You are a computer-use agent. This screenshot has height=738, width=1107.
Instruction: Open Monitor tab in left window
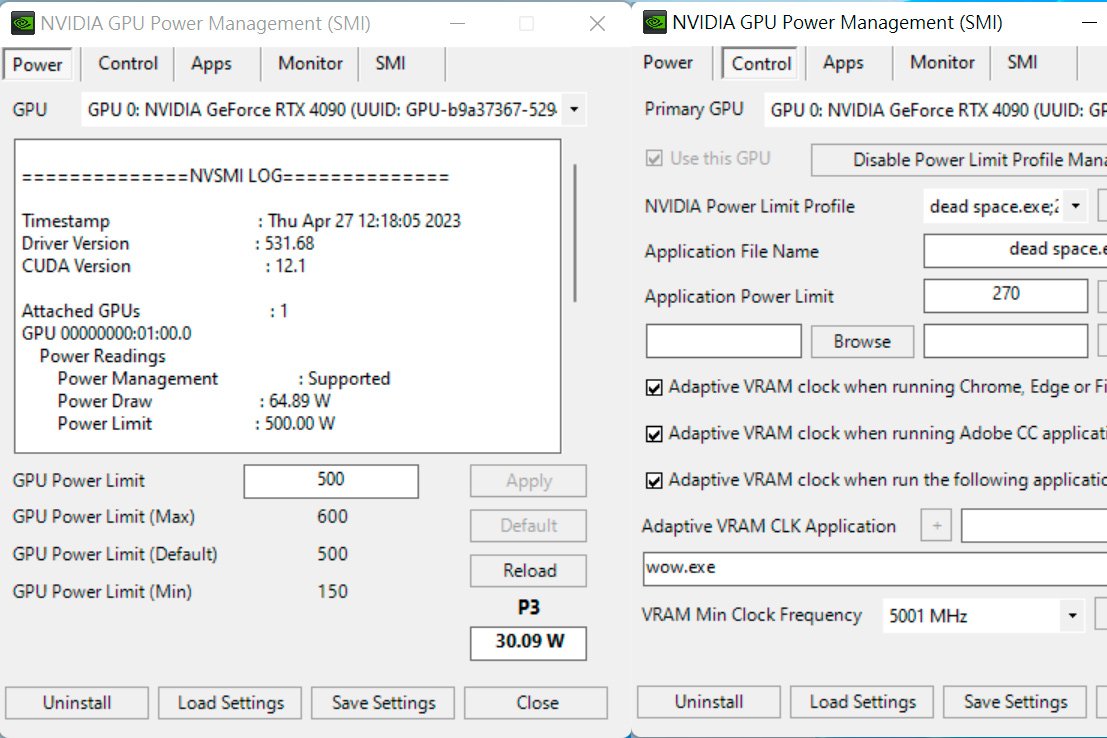pos(310,64)
